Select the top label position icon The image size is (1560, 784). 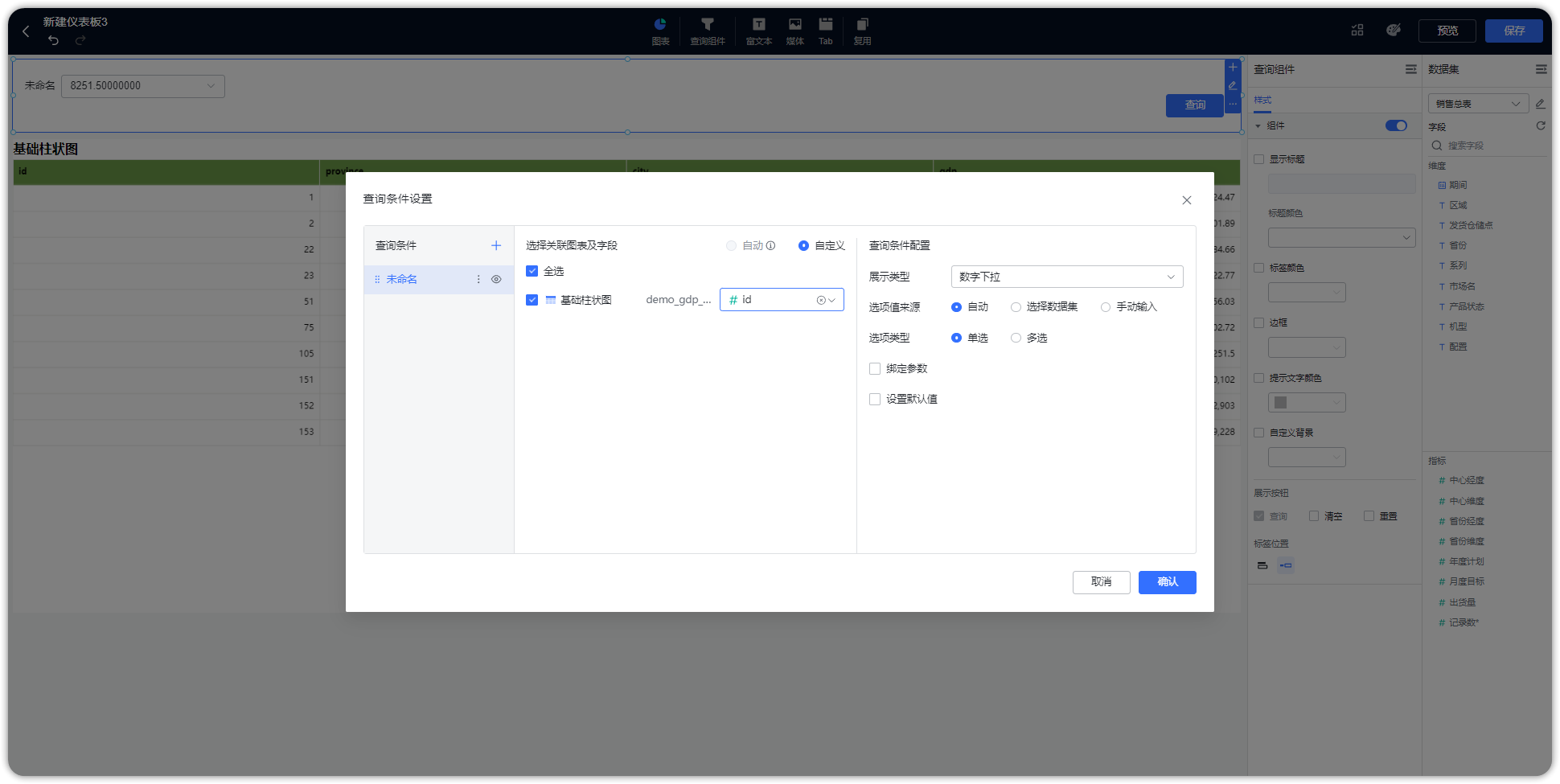[1262, 565]
